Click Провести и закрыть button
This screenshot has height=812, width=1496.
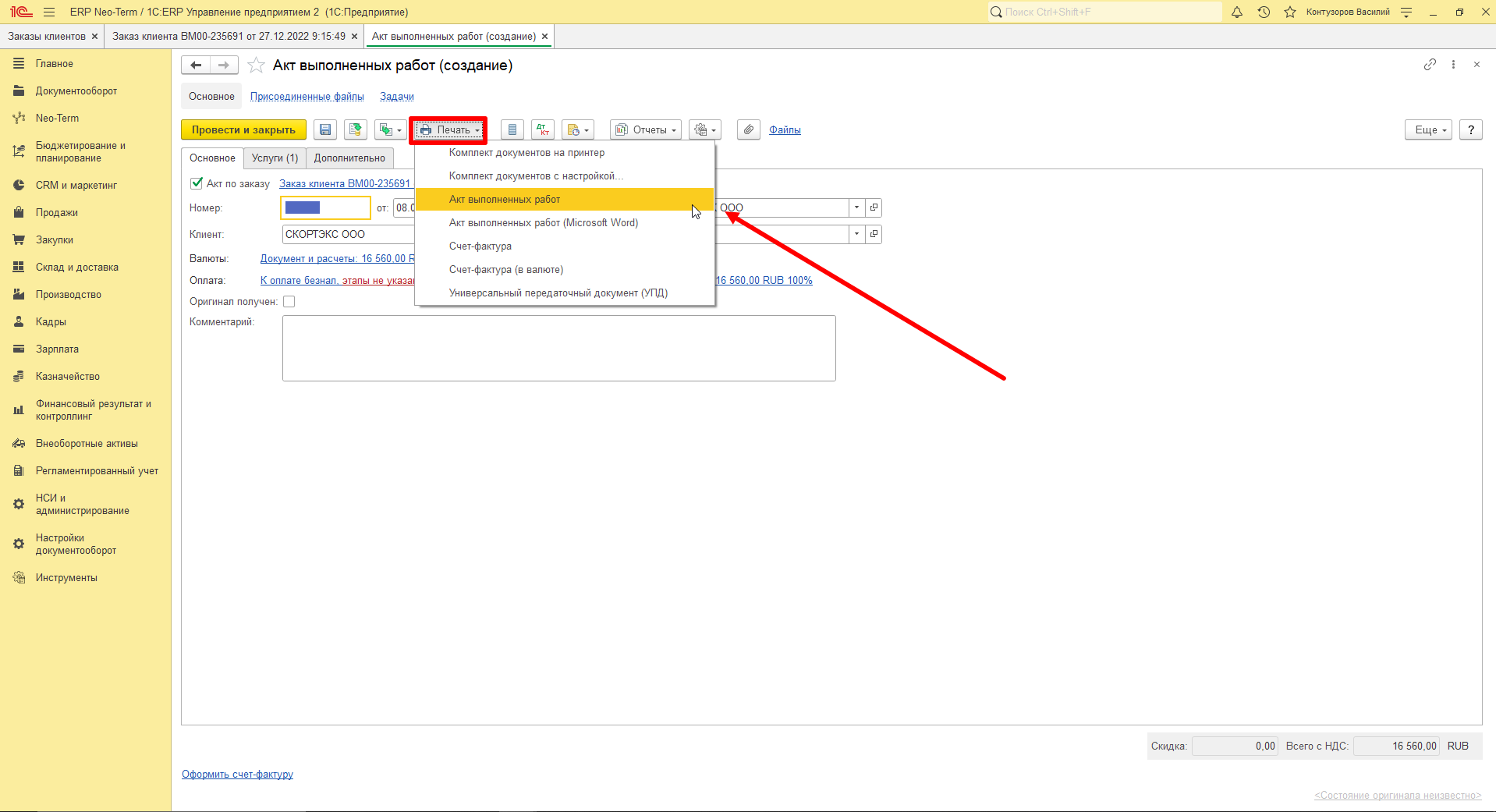pos(243,129)
